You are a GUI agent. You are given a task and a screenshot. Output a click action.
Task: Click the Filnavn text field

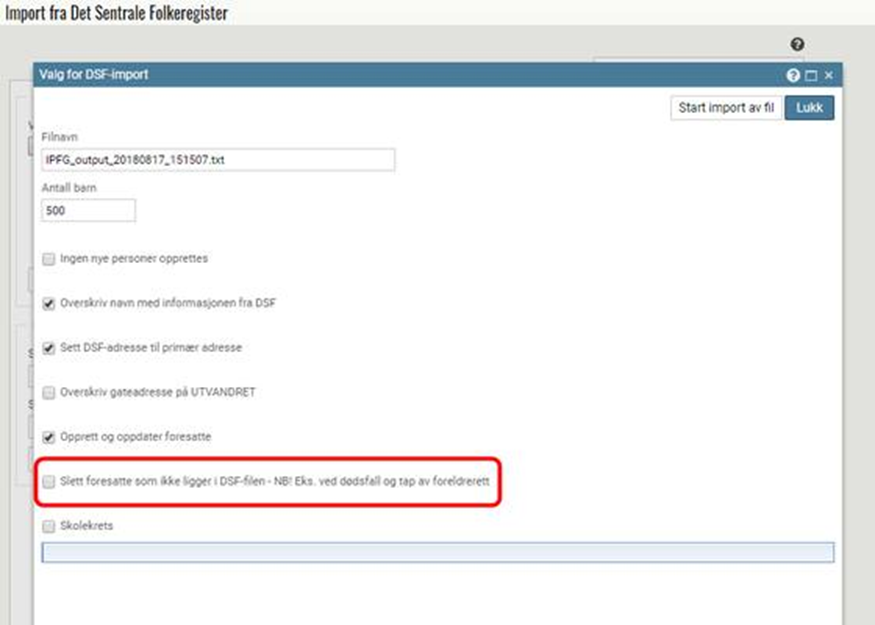[218, 160]
